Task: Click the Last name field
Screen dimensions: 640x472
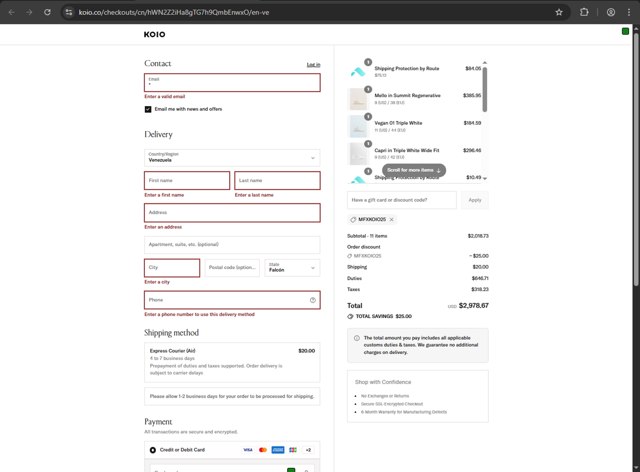Action: (277, 180)
